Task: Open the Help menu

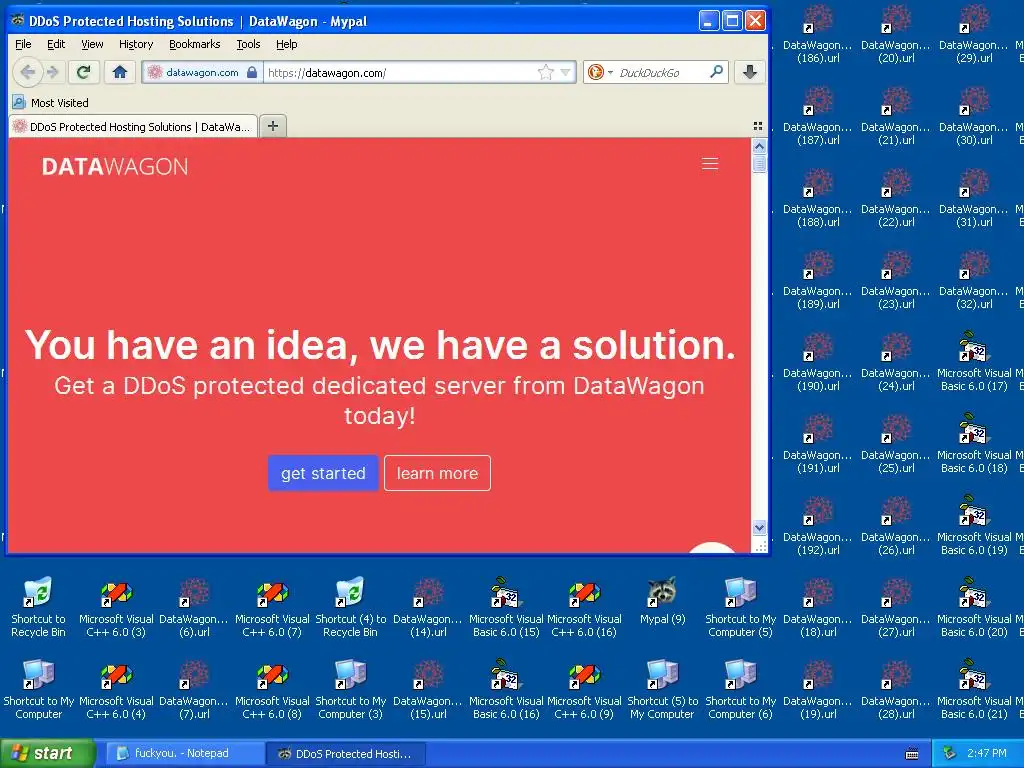Action: [286, 44]
